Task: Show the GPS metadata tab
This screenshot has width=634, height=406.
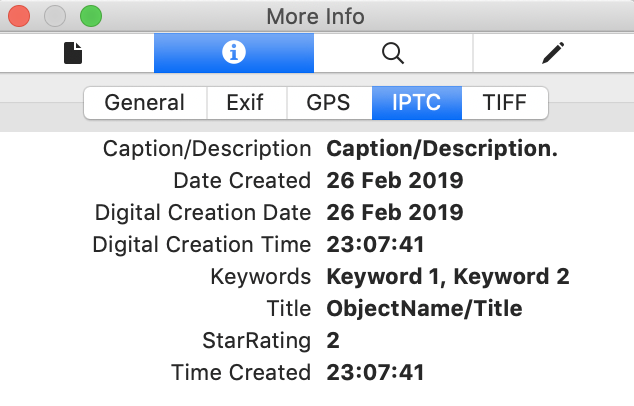Action: (x=329, y=102)
